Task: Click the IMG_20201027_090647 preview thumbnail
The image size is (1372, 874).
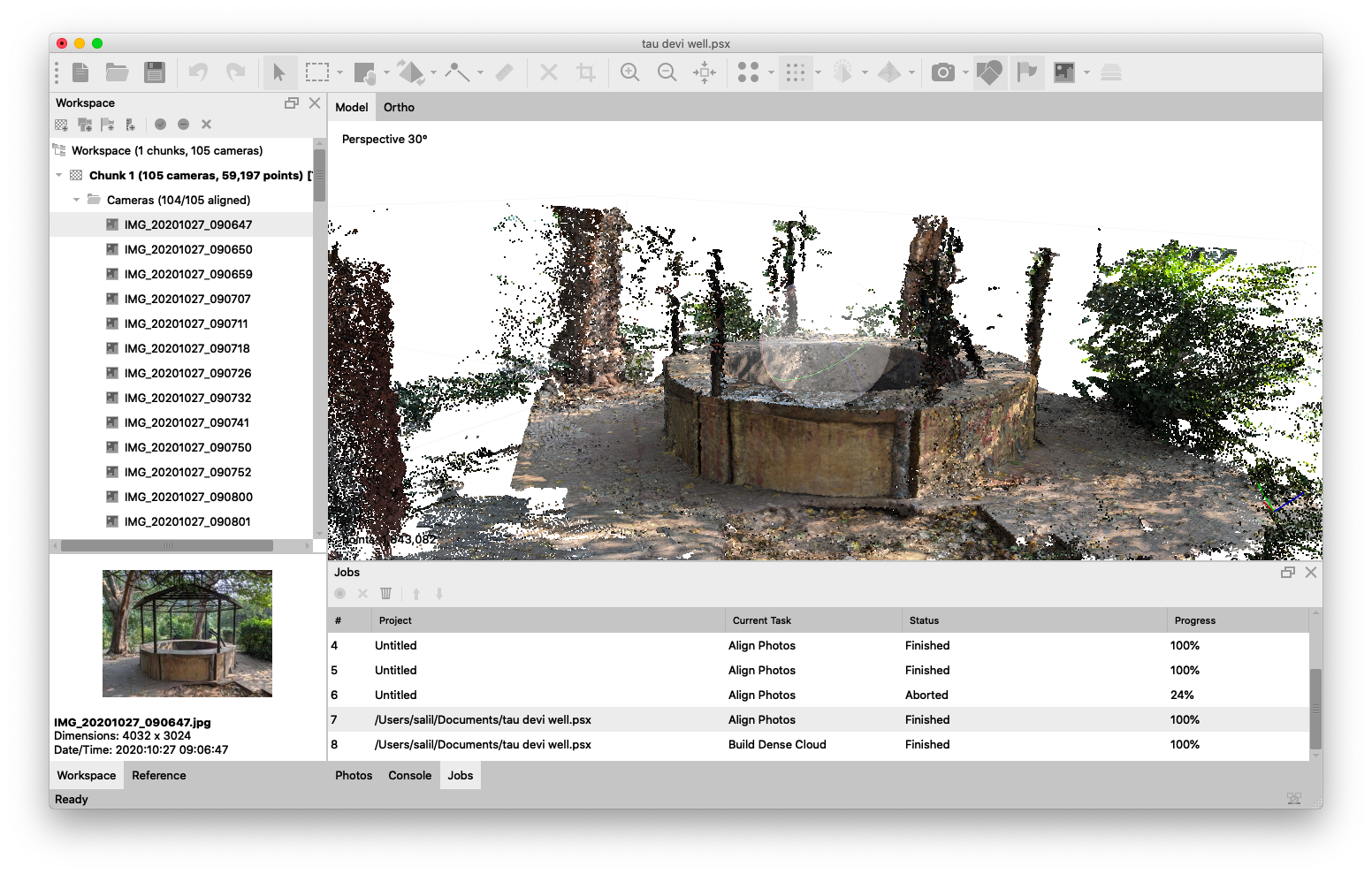Action: [x=187, y=634]
